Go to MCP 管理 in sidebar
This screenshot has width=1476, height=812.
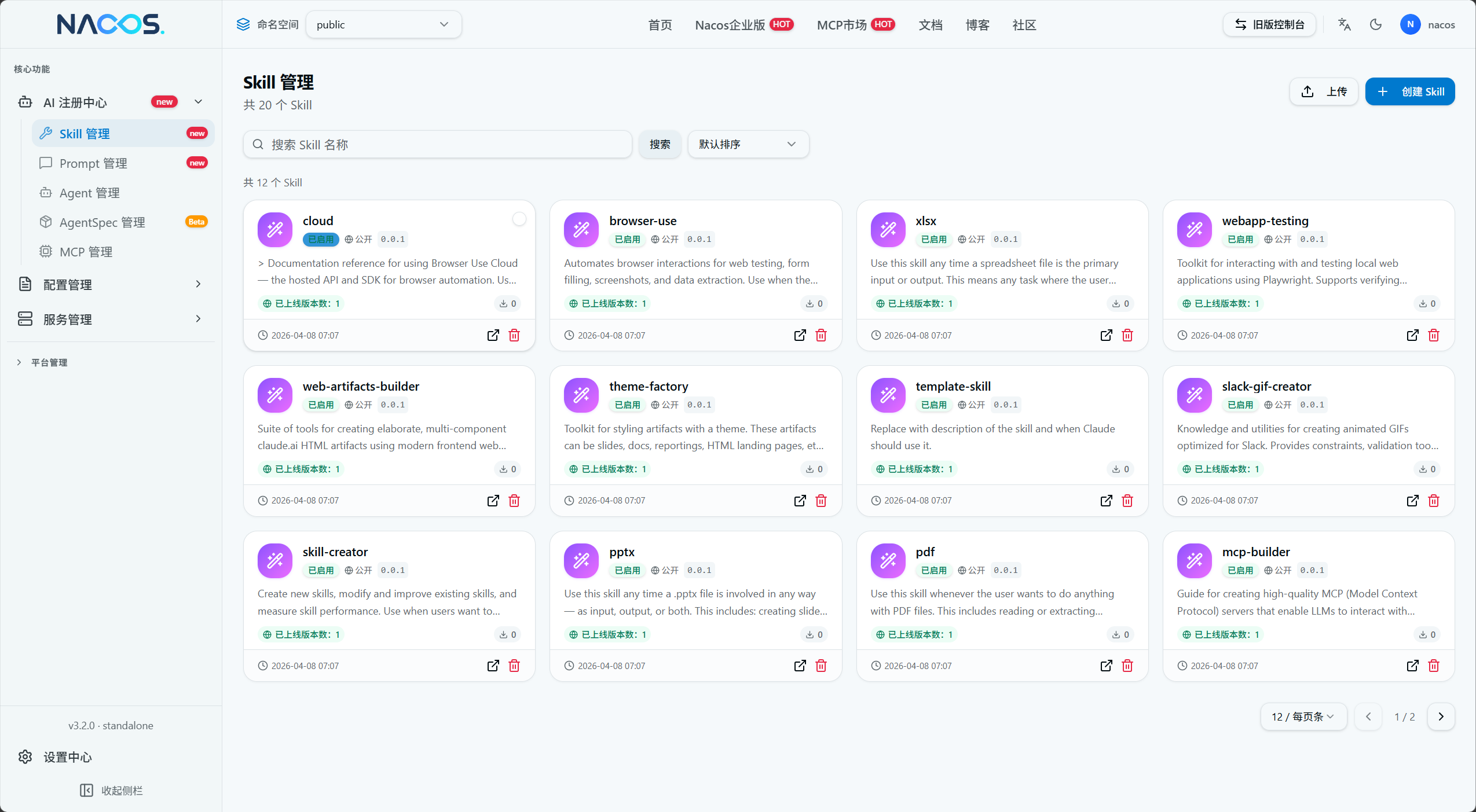coord(123,252)
